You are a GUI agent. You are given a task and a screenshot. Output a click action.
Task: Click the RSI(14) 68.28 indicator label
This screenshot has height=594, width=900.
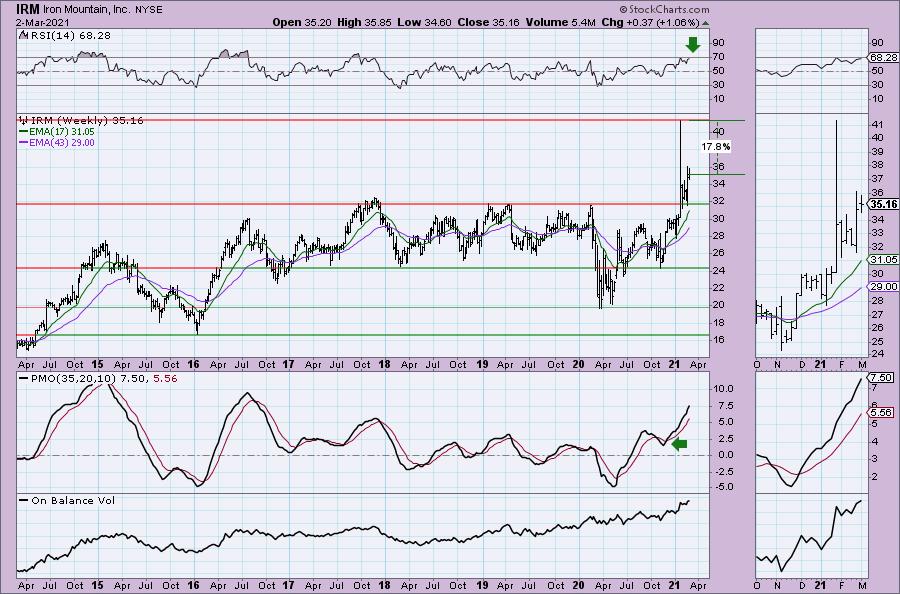65,36
